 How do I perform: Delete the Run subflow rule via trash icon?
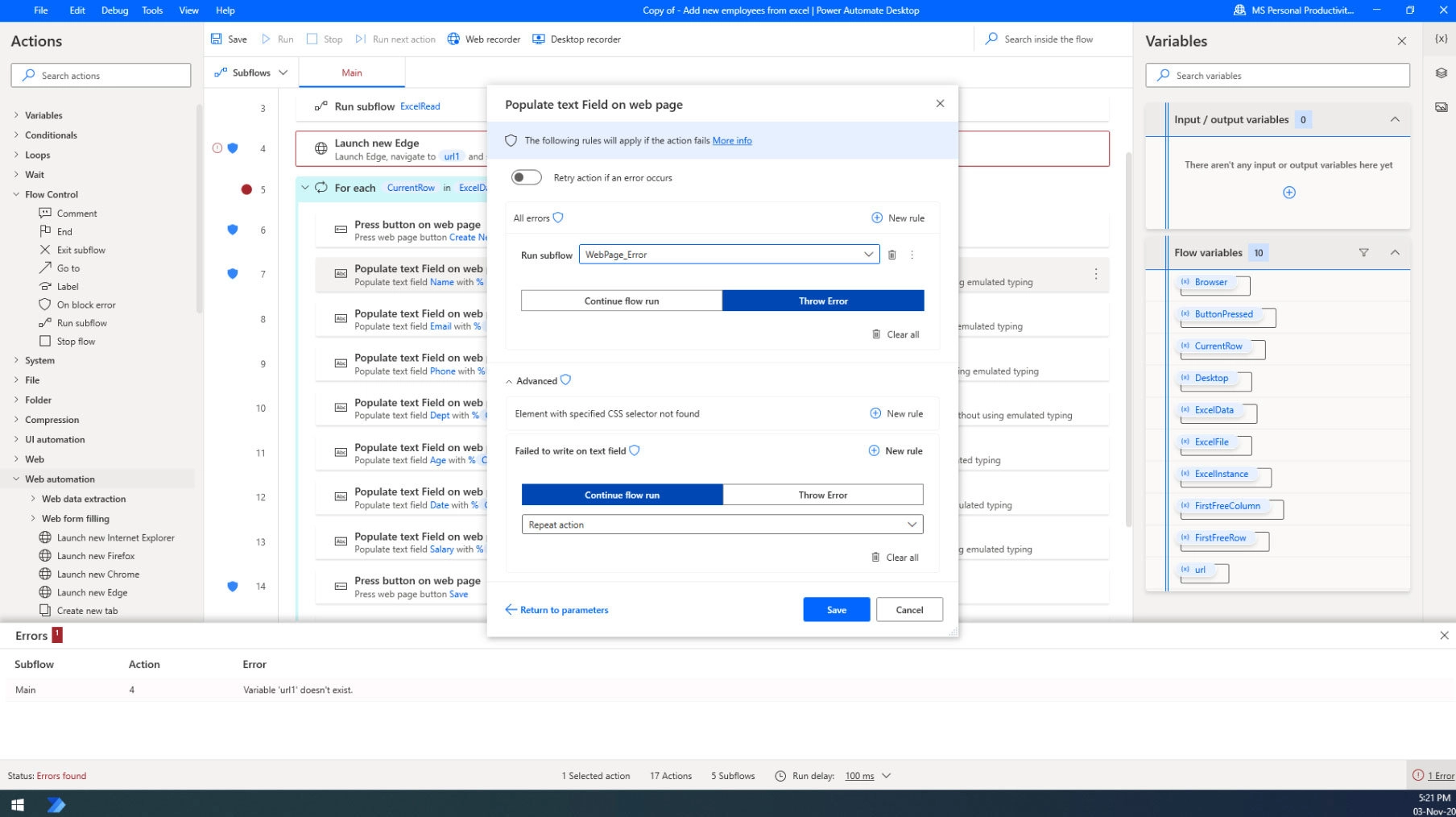pos(891,255)
